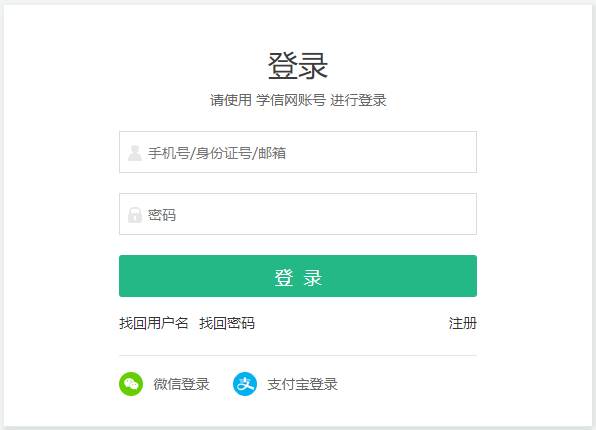
Task: Click the 学信网账号 text in subtitle
Action: tap(290, 100)
